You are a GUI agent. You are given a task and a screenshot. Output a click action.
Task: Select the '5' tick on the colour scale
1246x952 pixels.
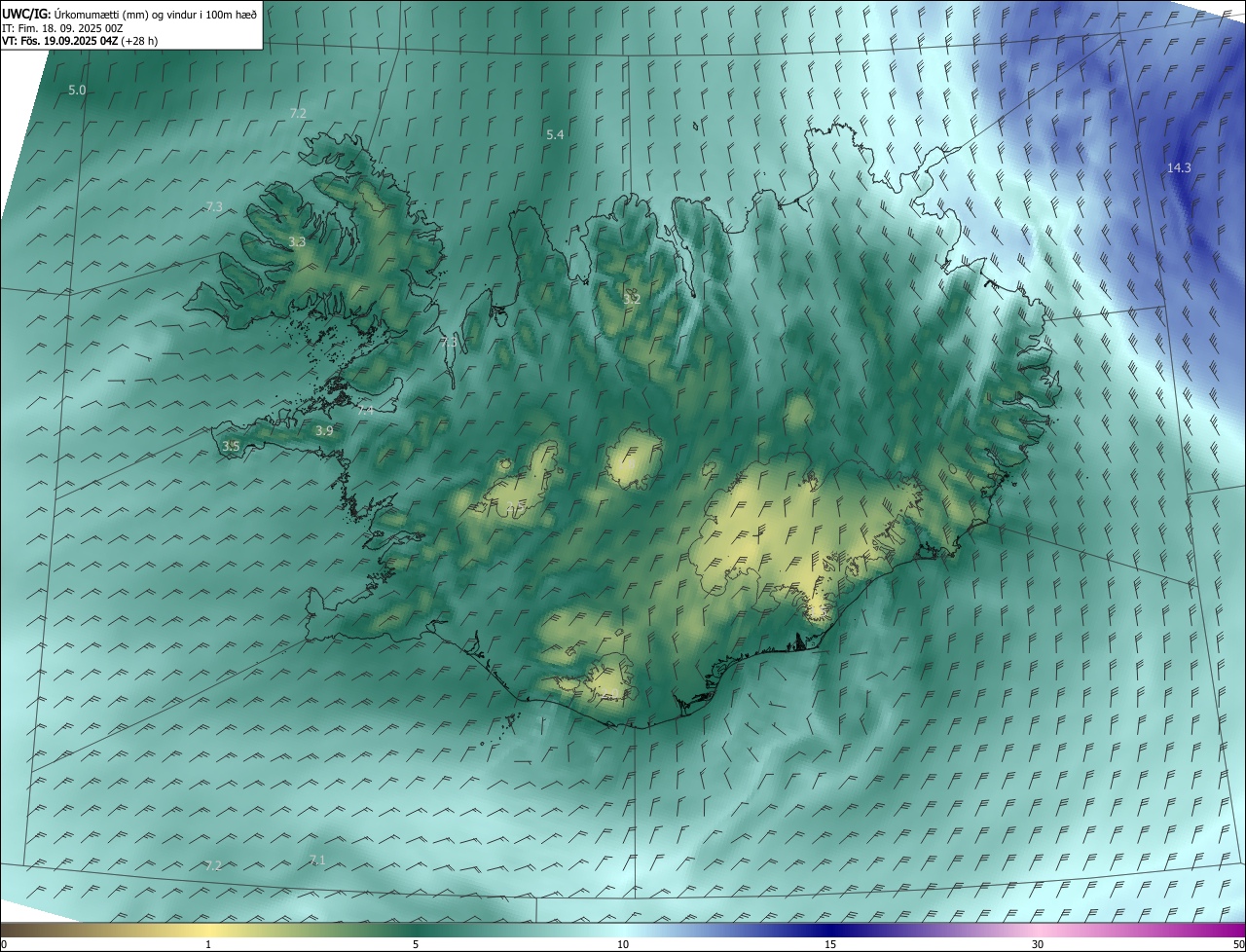tap(416, 945)
